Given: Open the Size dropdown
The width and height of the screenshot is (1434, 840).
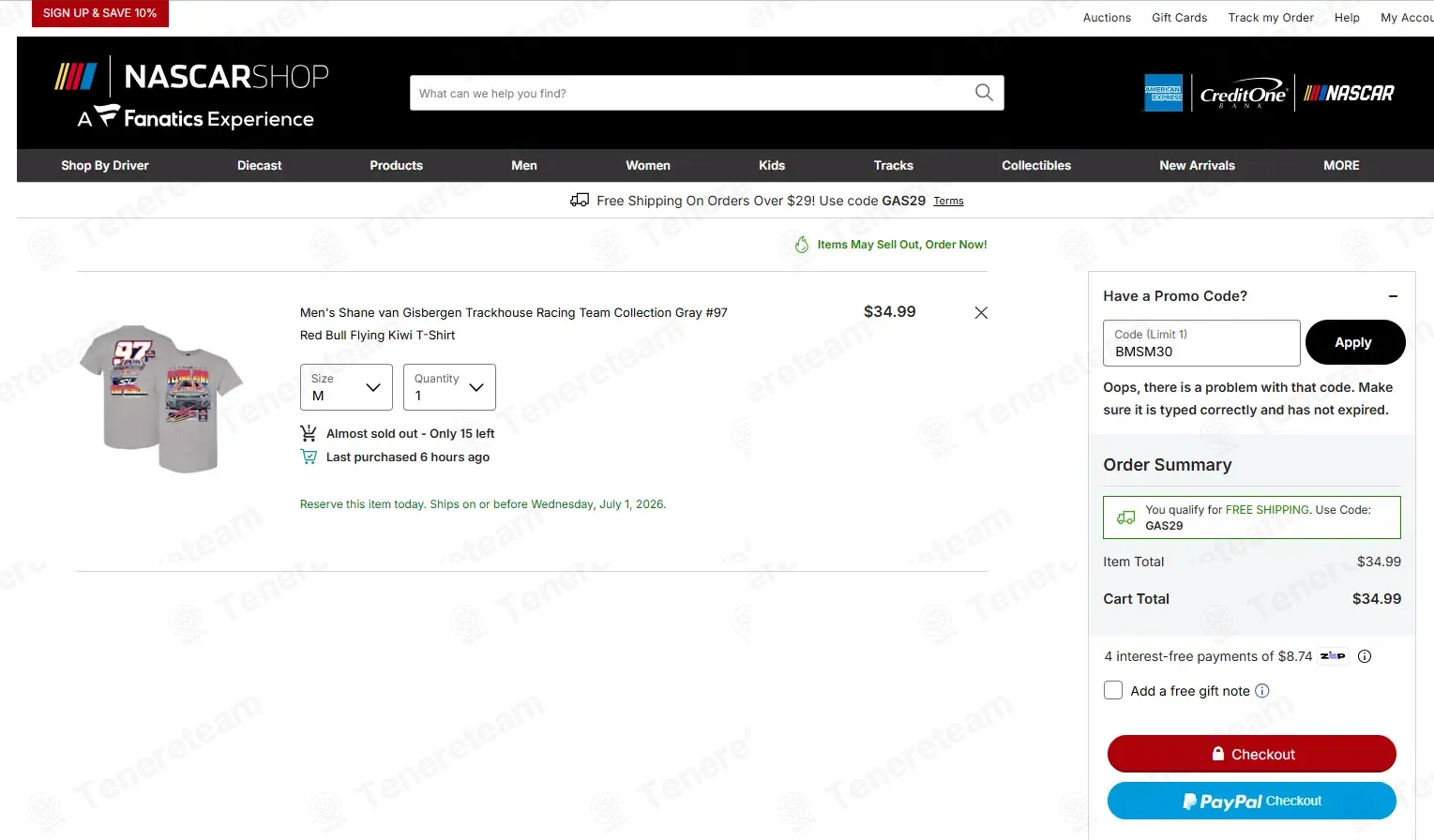Looking at the screenshot, I should [x=346, y=387].
